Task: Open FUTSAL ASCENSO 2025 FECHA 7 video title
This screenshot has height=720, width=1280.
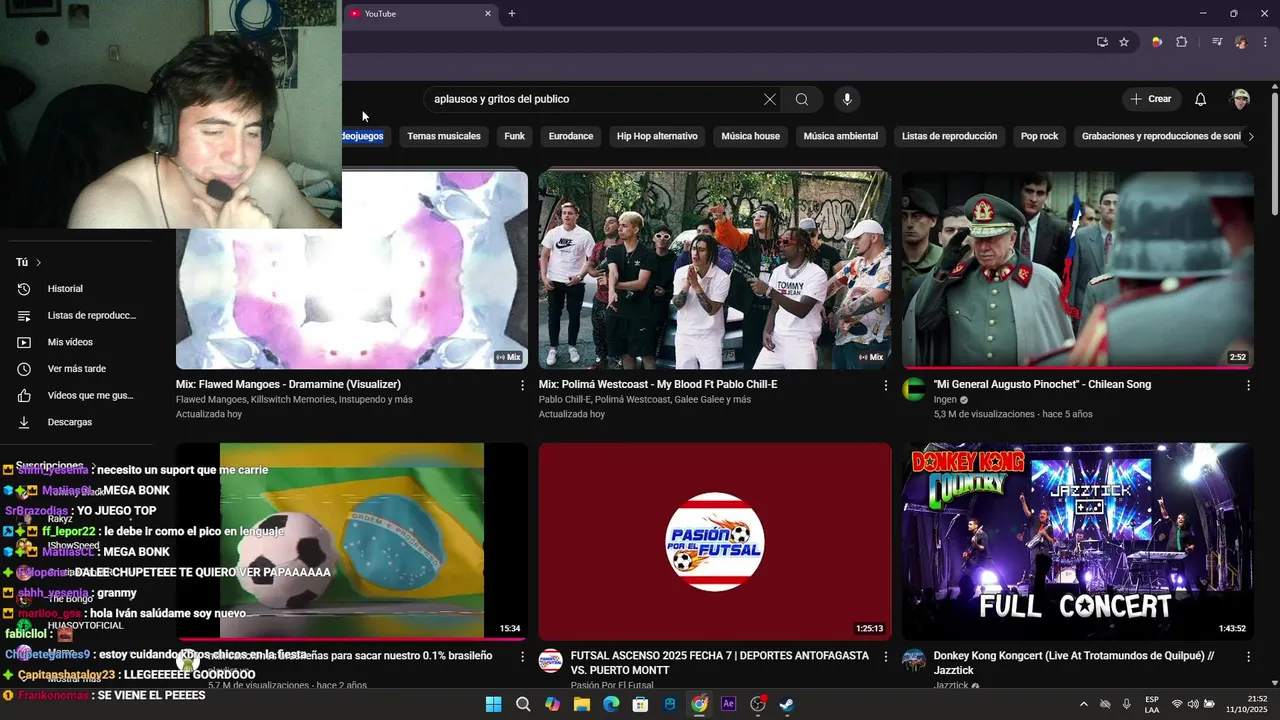Action: [719, 663]
